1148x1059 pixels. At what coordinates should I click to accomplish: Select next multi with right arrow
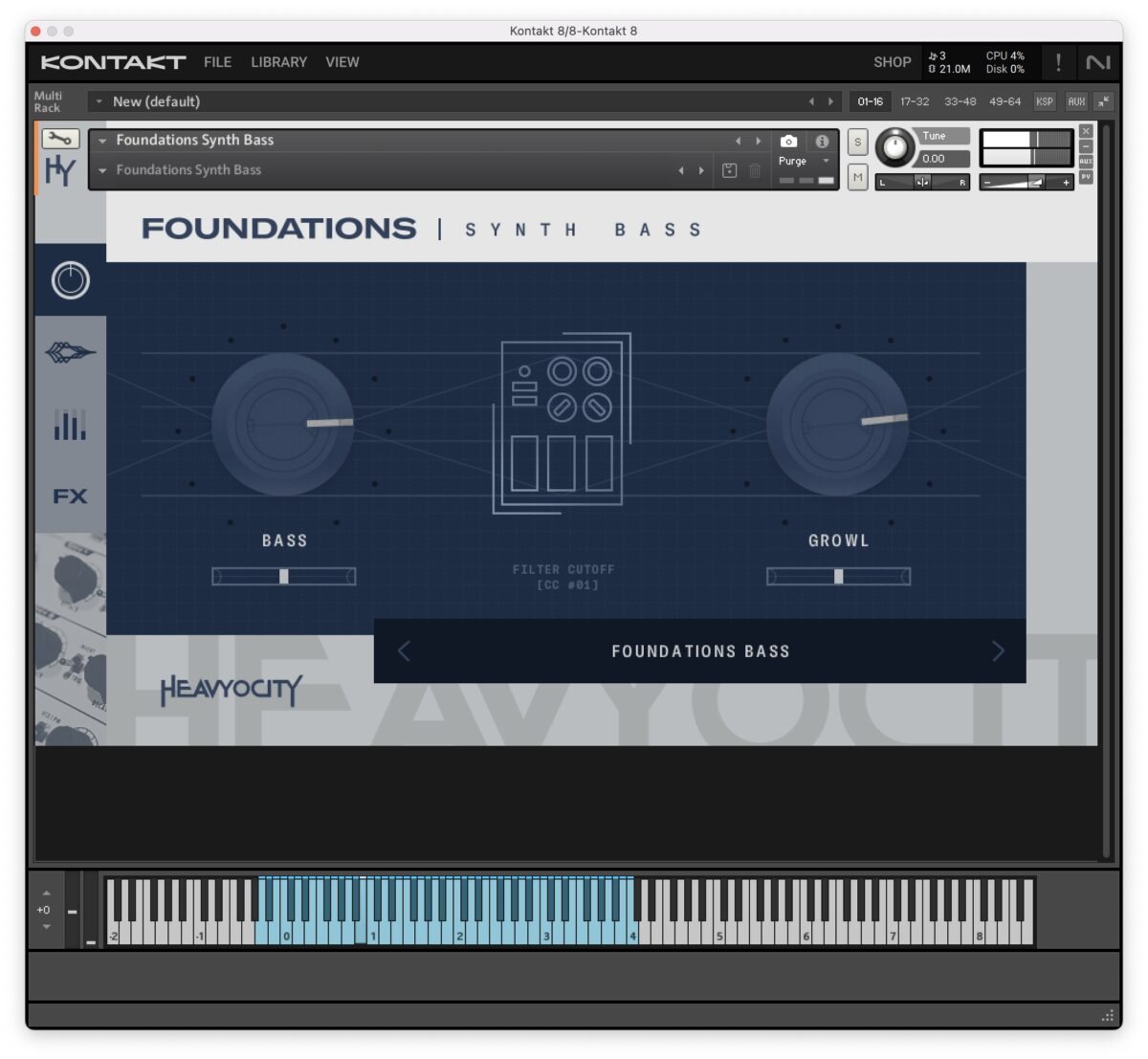830,101
